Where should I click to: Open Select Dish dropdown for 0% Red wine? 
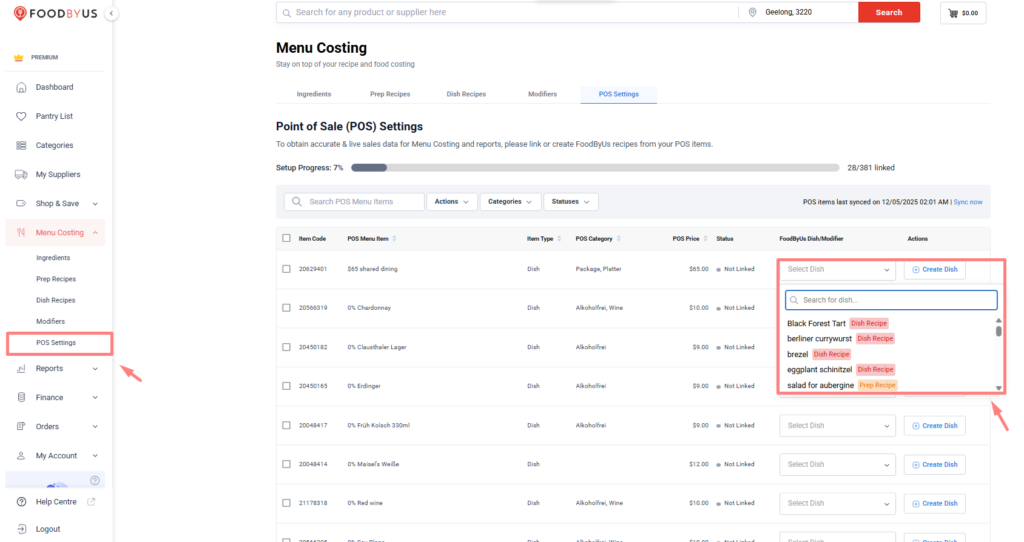click(x=837, y=503)
